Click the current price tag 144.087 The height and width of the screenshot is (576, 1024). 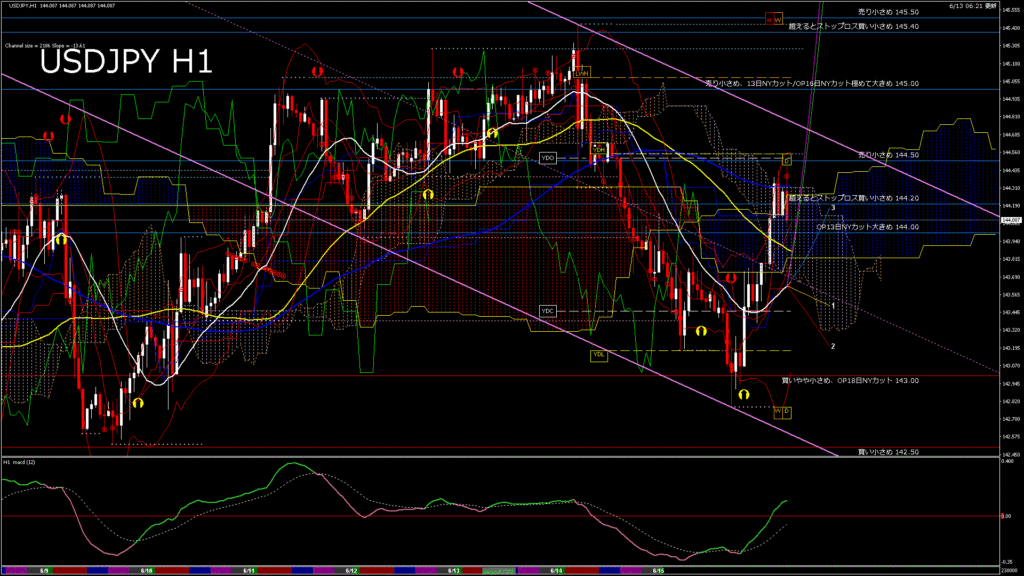pyautogui.click(x=1011, y=220)
